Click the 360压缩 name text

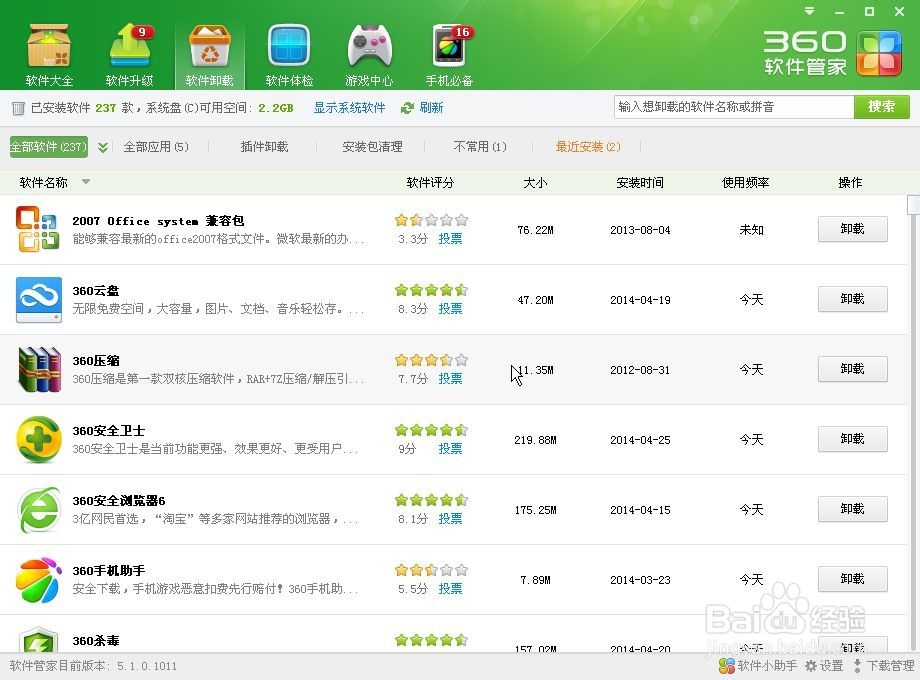tap(96, 361)
